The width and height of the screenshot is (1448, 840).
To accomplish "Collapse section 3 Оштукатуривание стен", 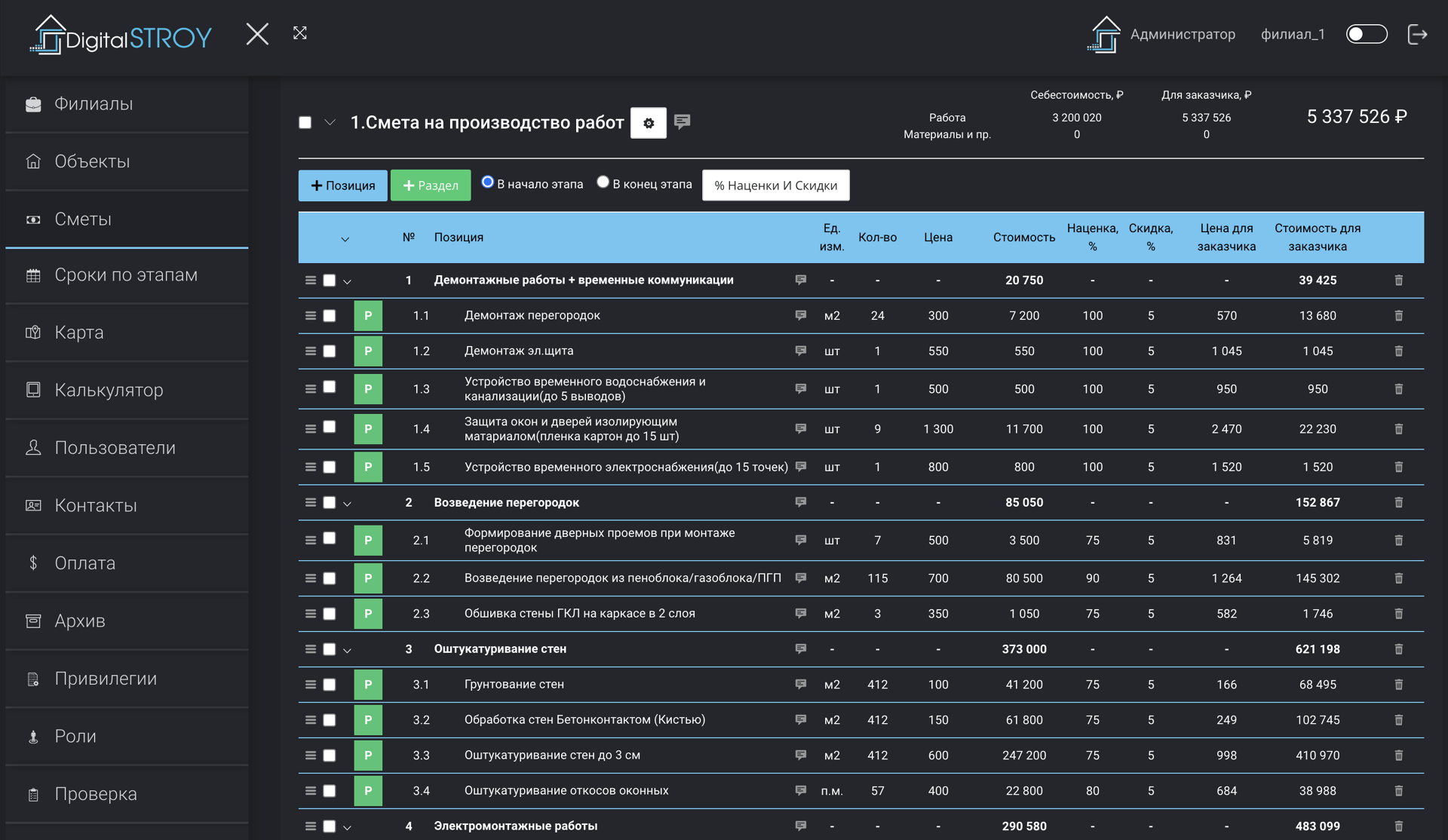I will tap(348, 650).
